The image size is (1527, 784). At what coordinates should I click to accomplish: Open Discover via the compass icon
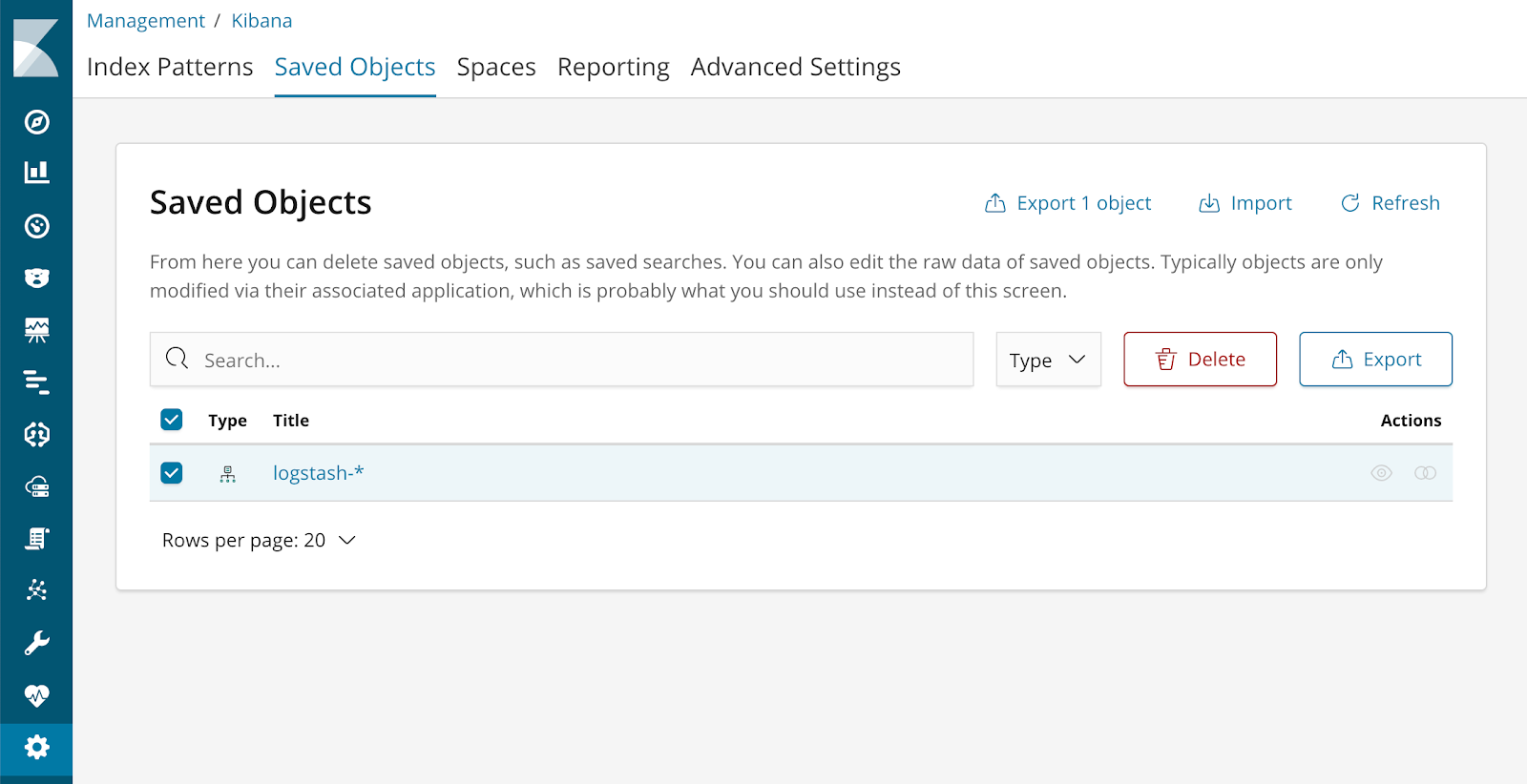coord(36,122)
